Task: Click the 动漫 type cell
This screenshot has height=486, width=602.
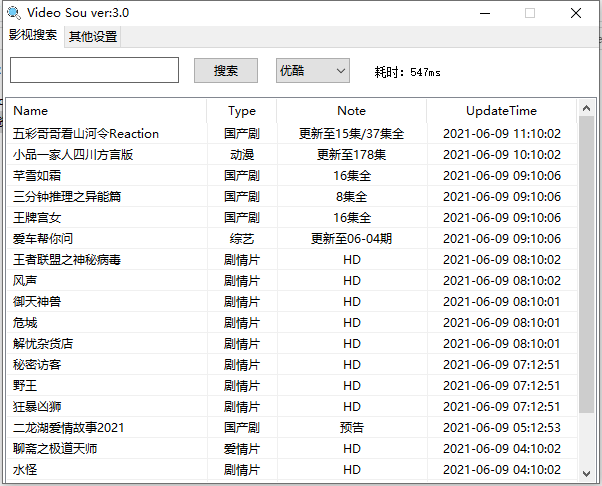Action: click(x=242, y=155)
